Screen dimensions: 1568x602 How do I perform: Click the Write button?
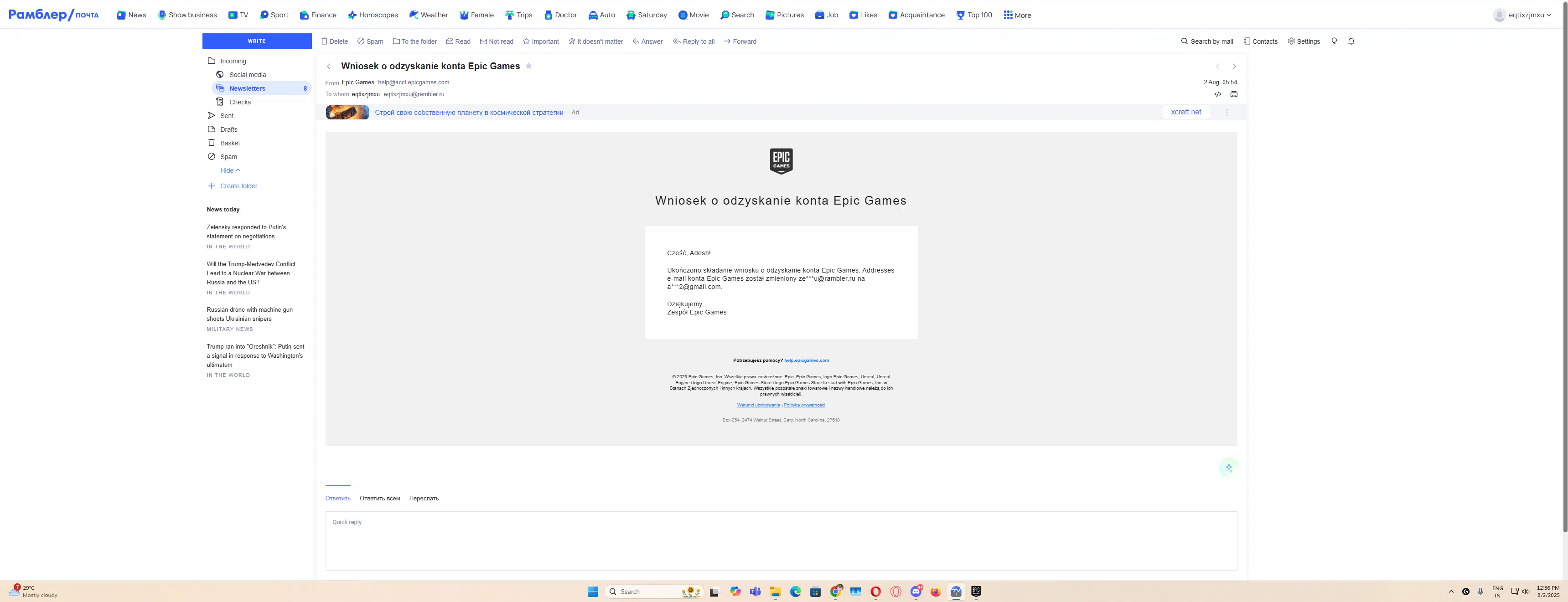click(256, 41)
